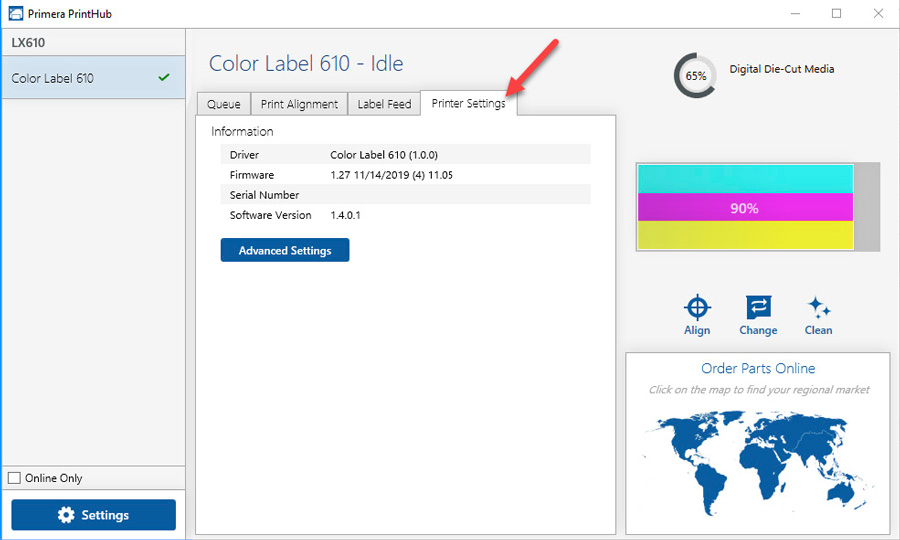Click the Driver value Color Label 610 (1.0.0)
The image size is (900, 540).
coord(384,155)
